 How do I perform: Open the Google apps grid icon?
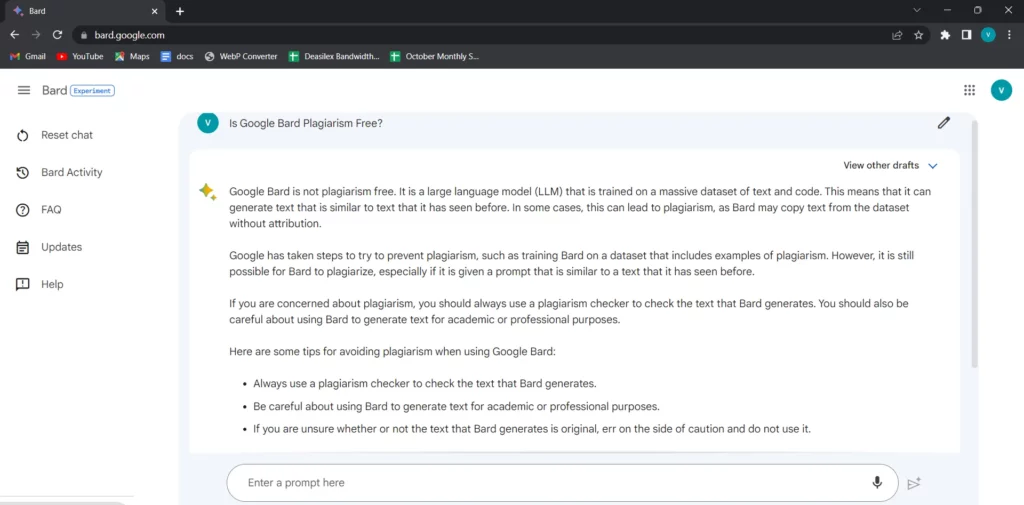click(x=969, y=90)
